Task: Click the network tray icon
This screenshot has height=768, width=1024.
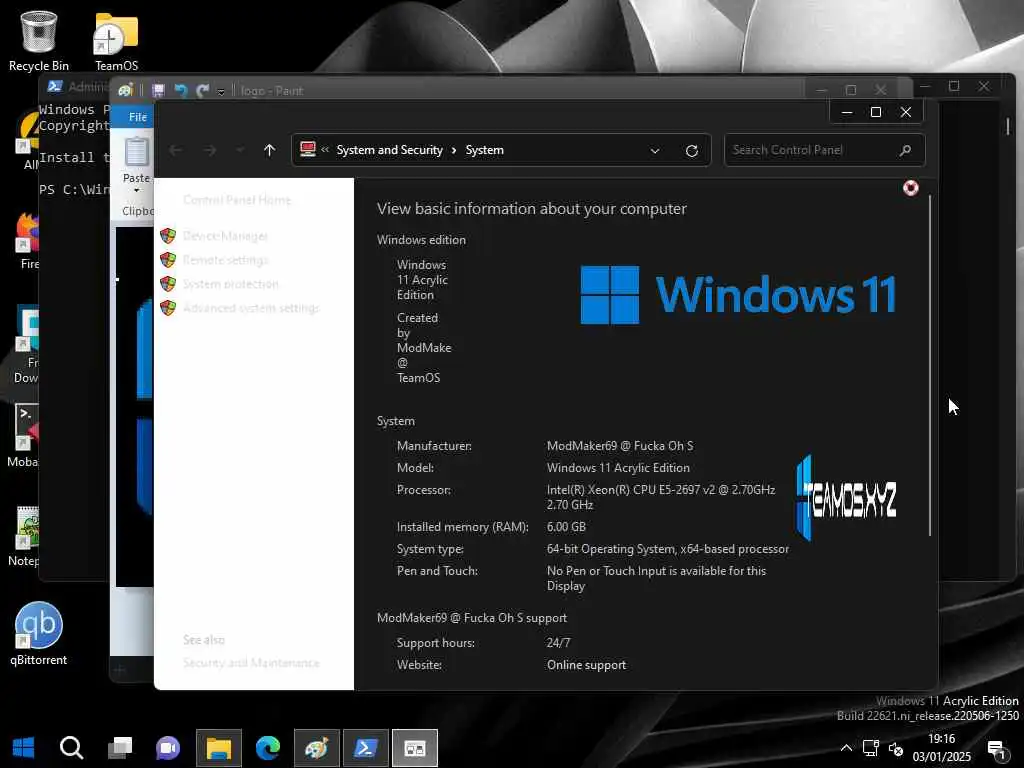Action: (x=871, y=748)
